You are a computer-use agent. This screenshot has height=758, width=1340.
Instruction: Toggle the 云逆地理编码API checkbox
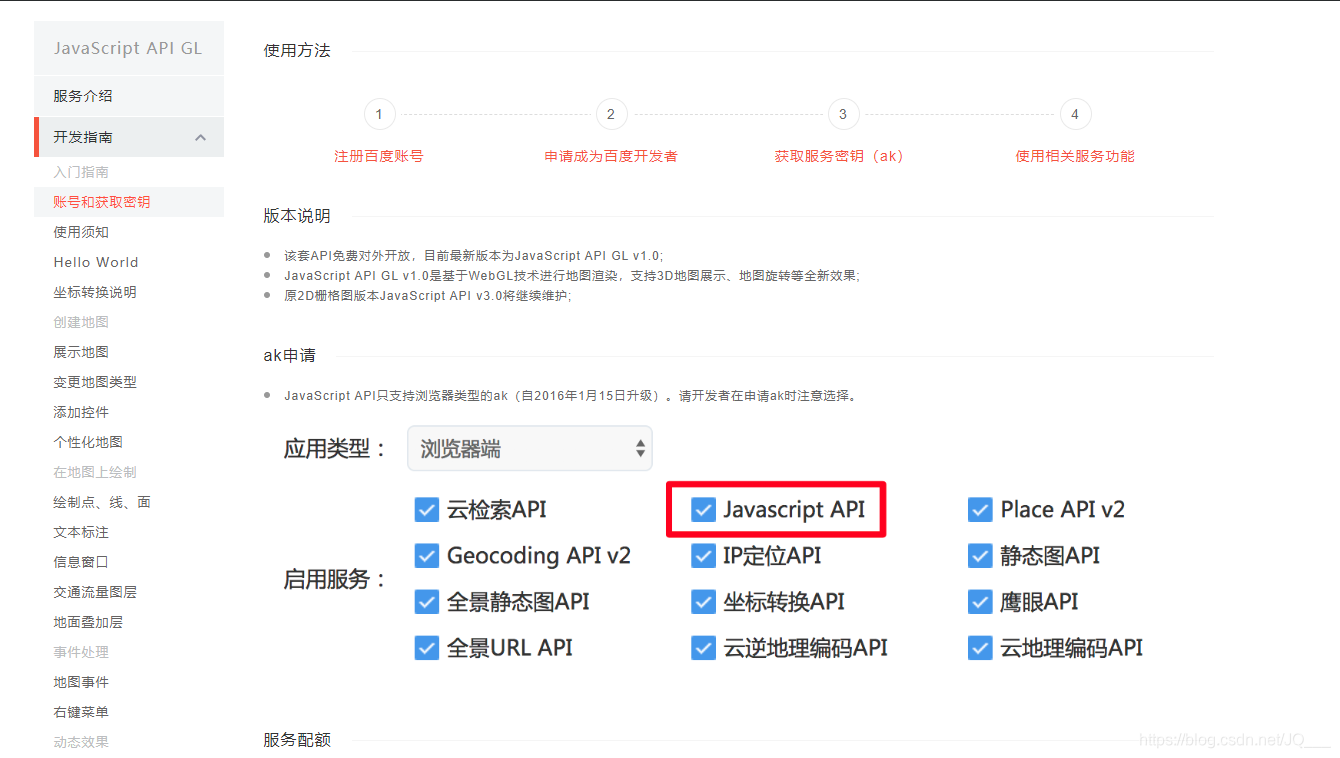pos(704,648)
